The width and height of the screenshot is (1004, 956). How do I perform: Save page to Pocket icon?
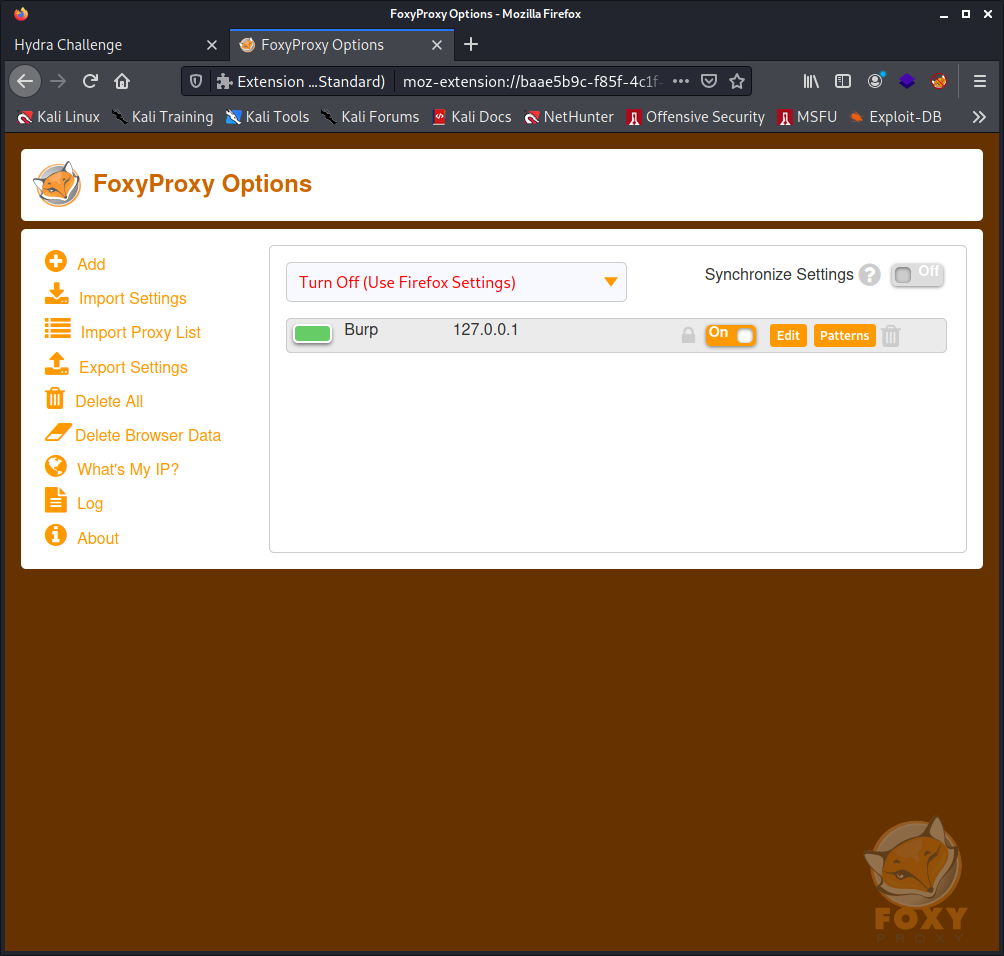(709, 81)
